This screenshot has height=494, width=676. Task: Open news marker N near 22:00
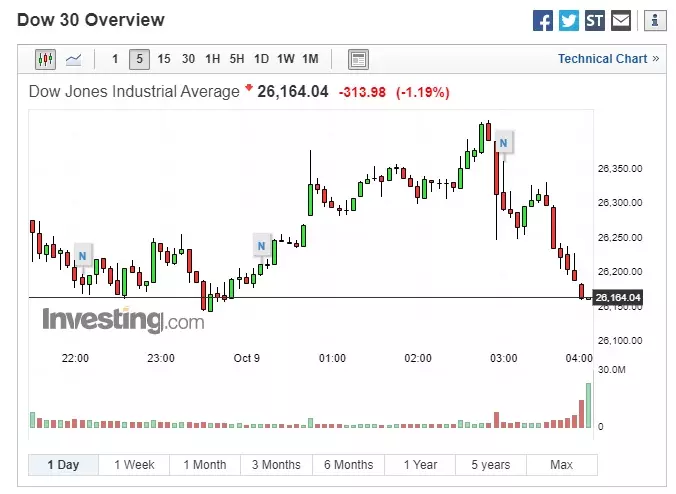[82, 256]
